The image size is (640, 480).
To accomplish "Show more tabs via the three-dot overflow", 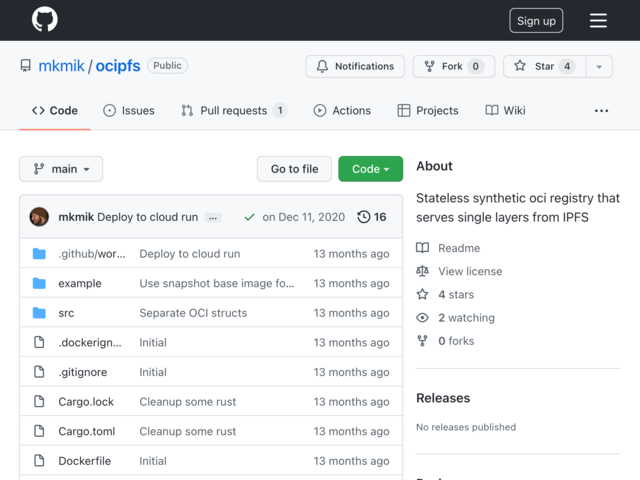I will coord(601,111).
